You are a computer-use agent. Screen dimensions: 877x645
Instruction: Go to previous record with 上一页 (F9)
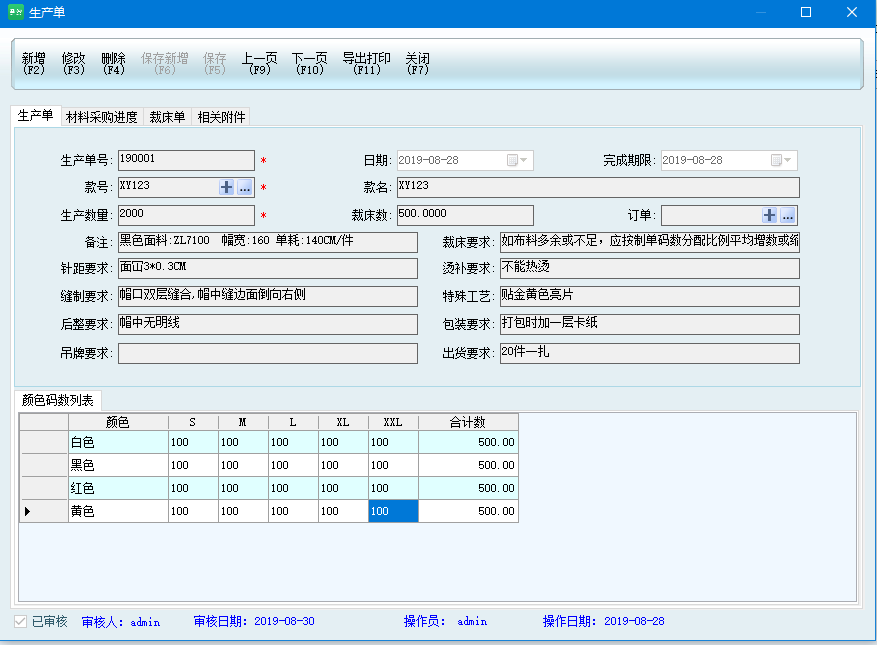click(260, 64)
